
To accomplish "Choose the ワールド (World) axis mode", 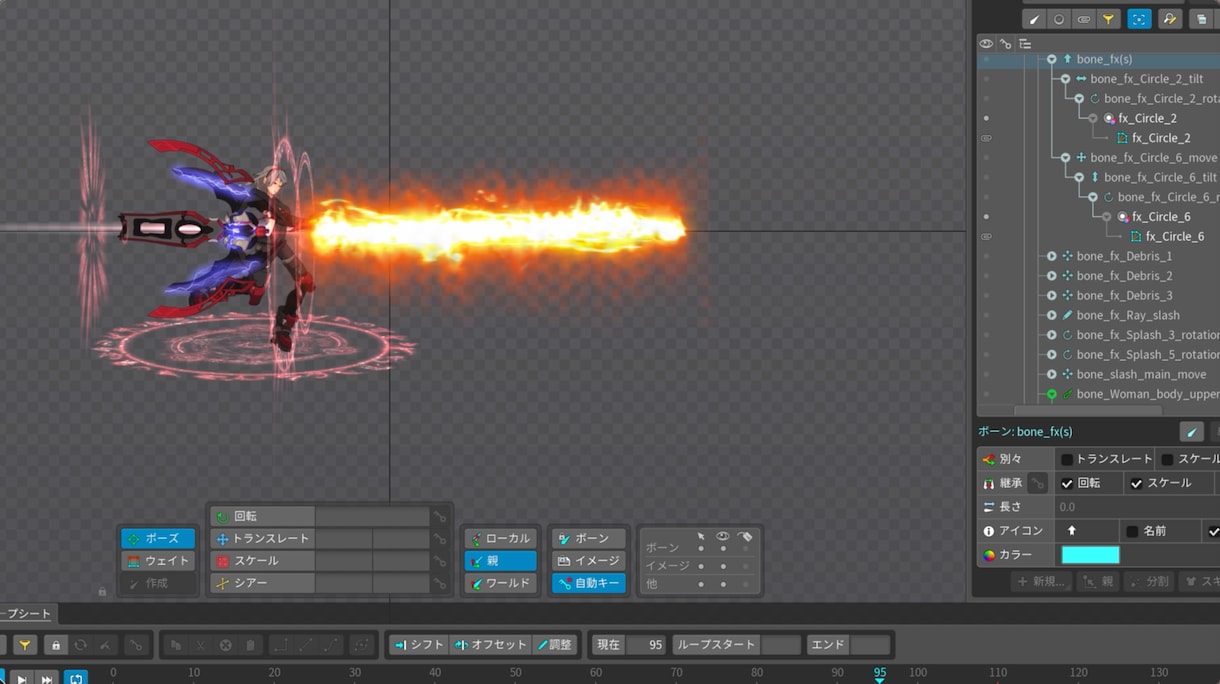I will tap(501, 583).
